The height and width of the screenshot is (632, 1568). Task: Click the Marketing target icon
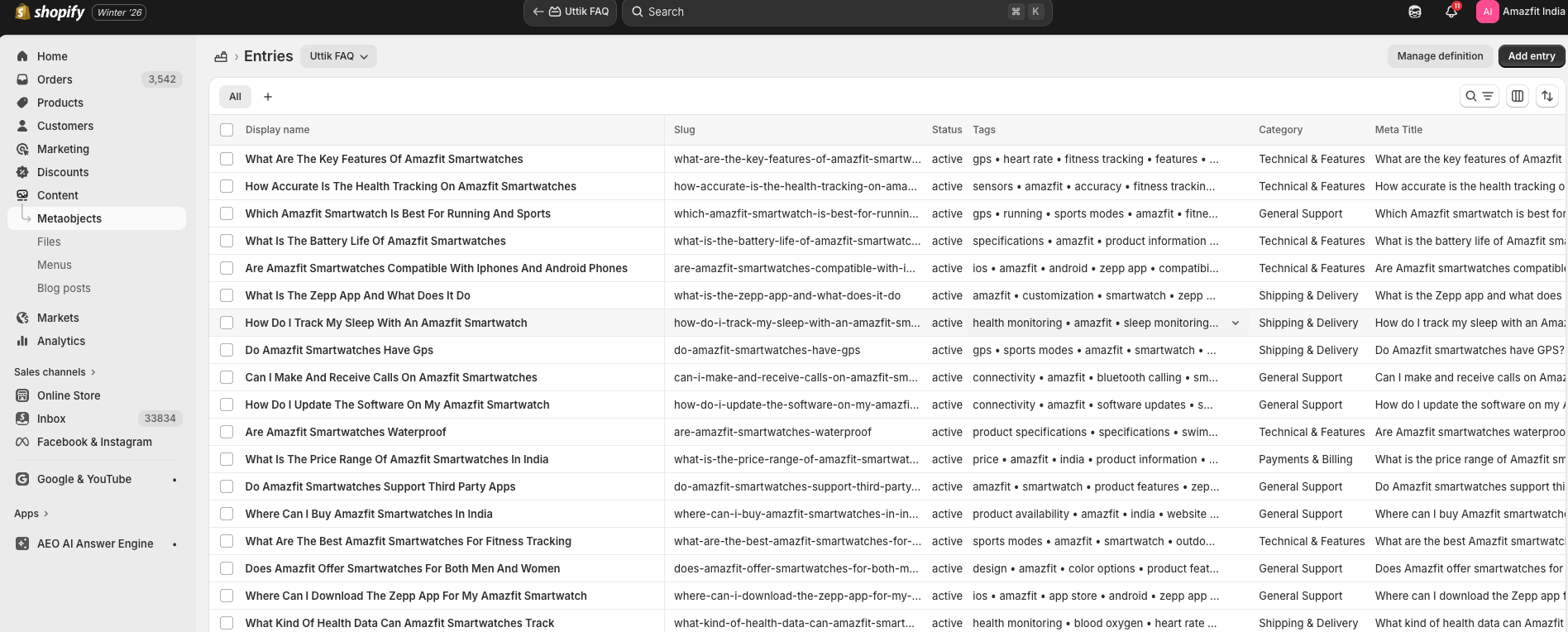point(22,149)
